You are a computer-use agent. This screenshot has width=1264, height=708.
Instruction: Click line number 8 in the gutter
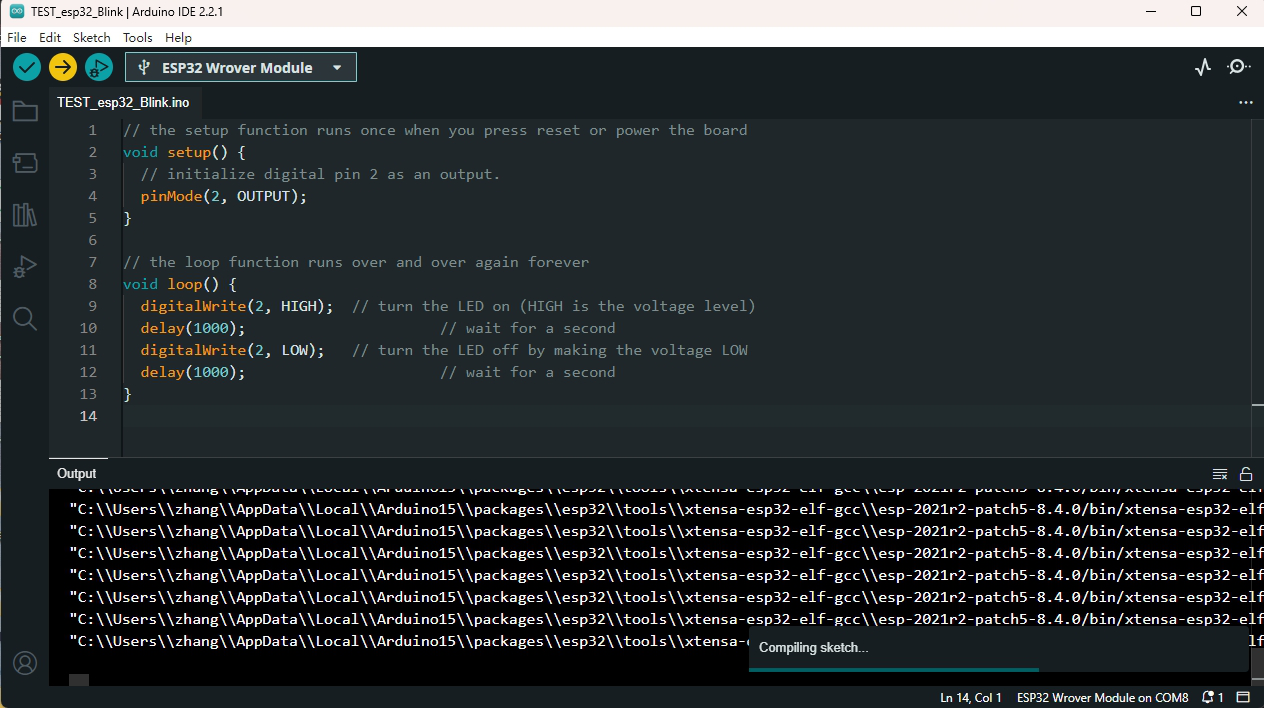pos(93,284)
